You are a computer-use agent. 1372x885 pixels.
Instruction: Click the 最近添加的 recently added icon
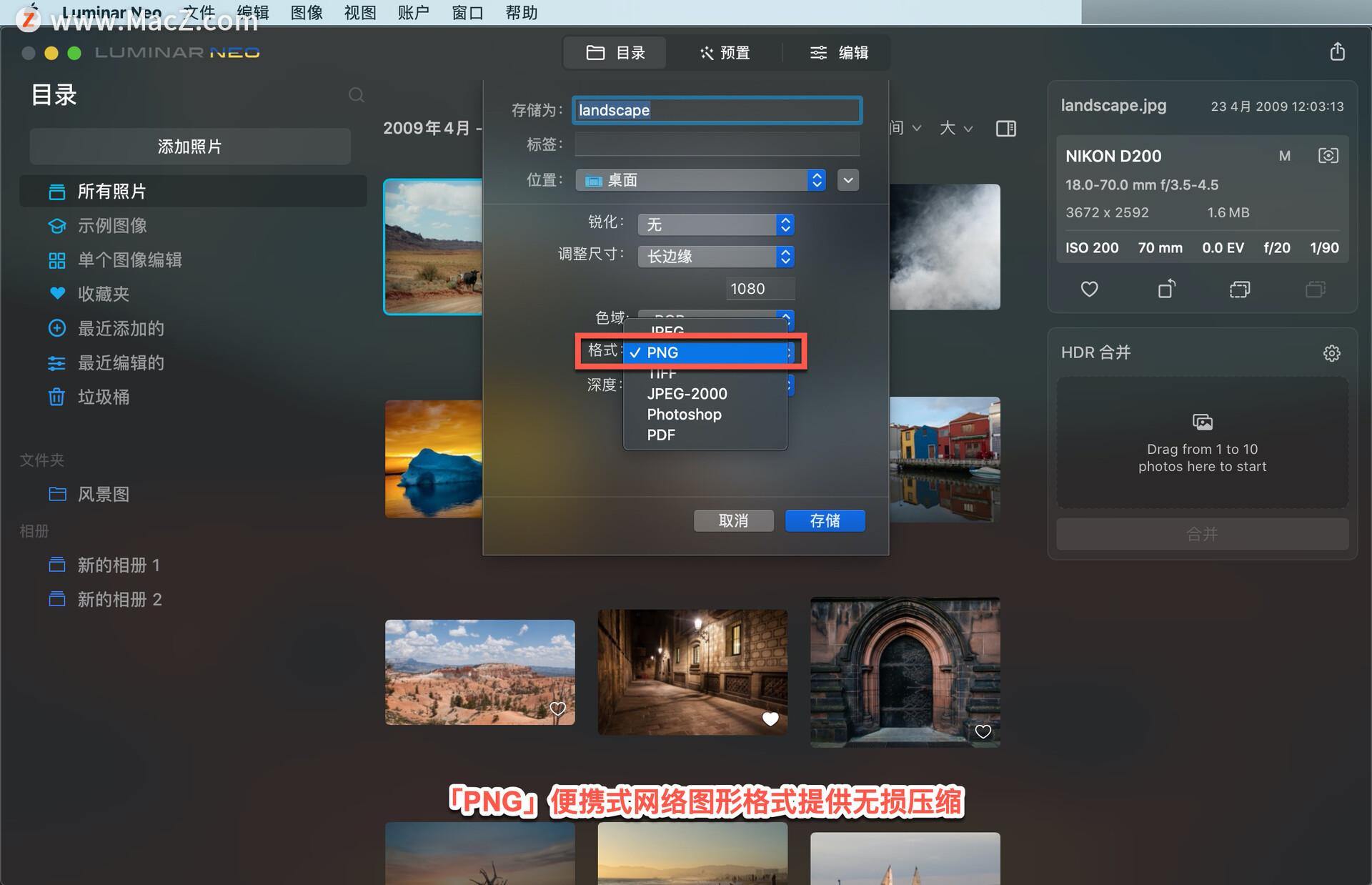tap(56, 328)
